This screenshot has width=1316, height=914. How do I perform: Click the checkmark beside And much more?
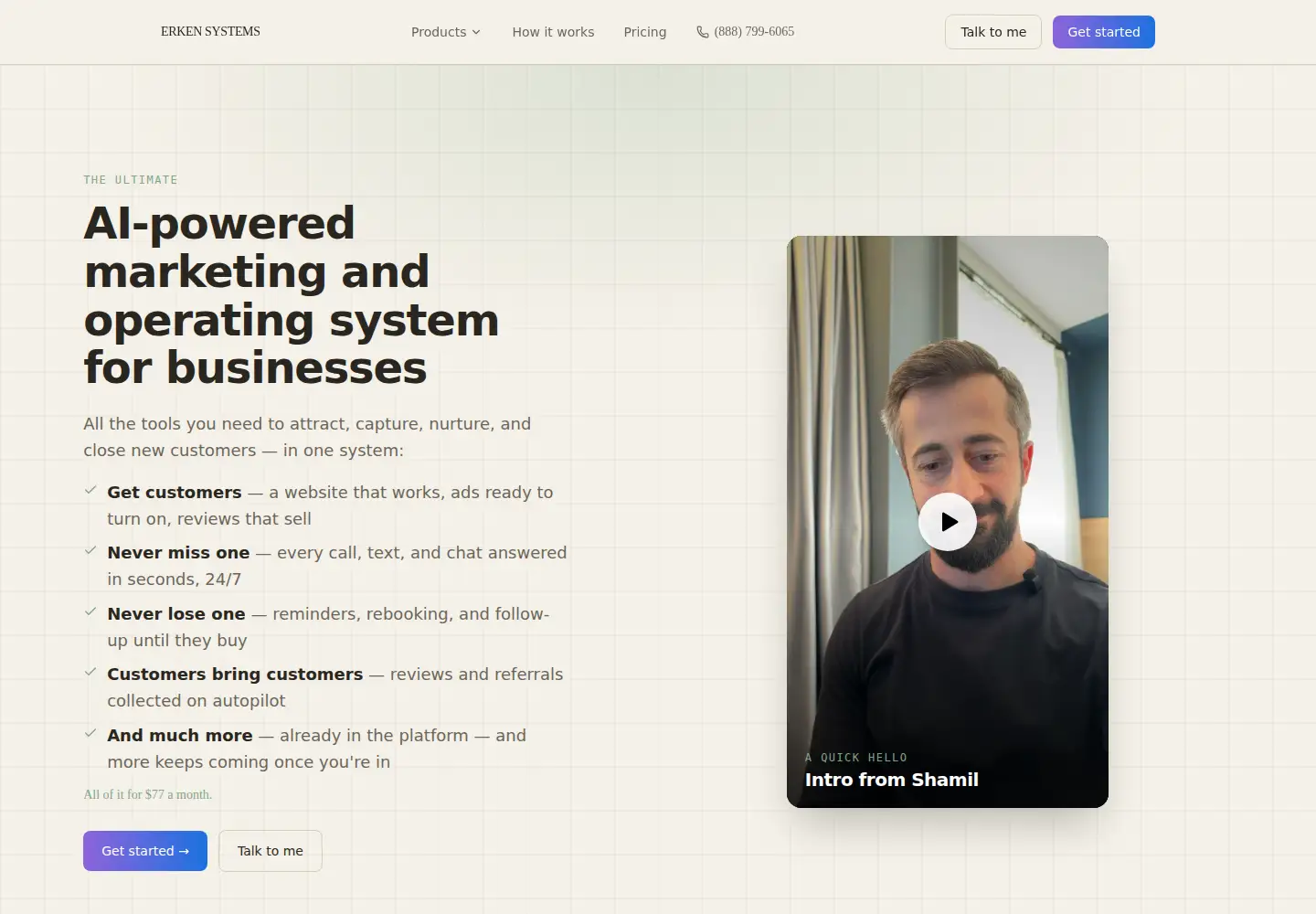click(90, 733)
